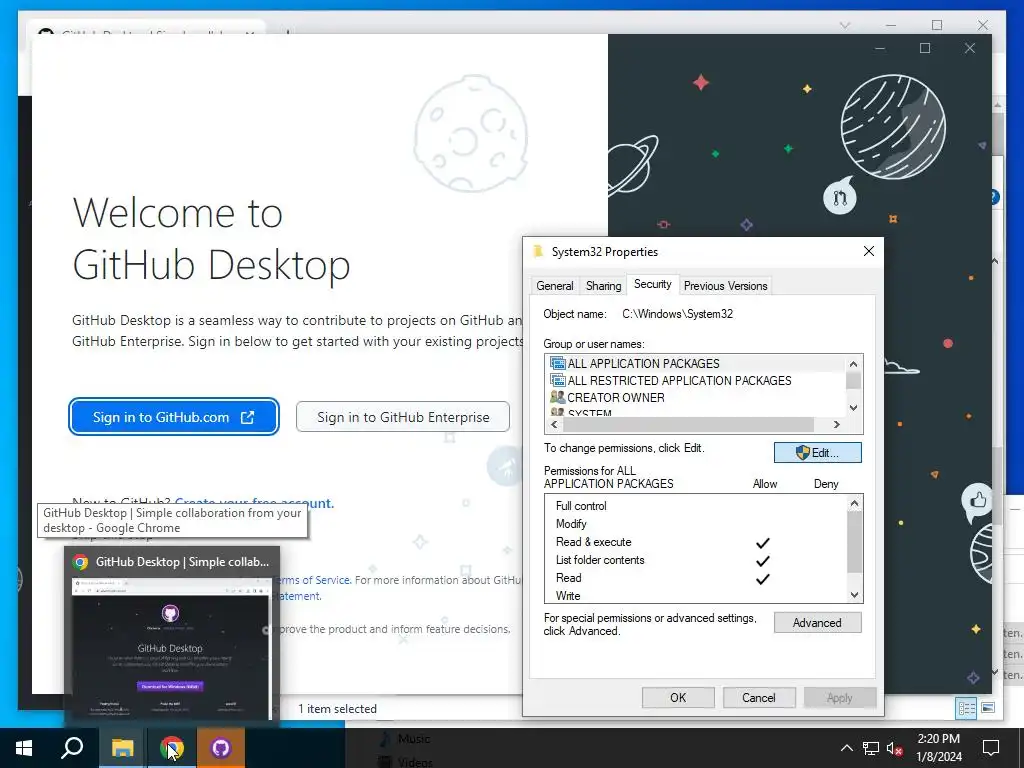Open network status tray icon
This screenshot has height=768, width=1024.
pos(871,748)
